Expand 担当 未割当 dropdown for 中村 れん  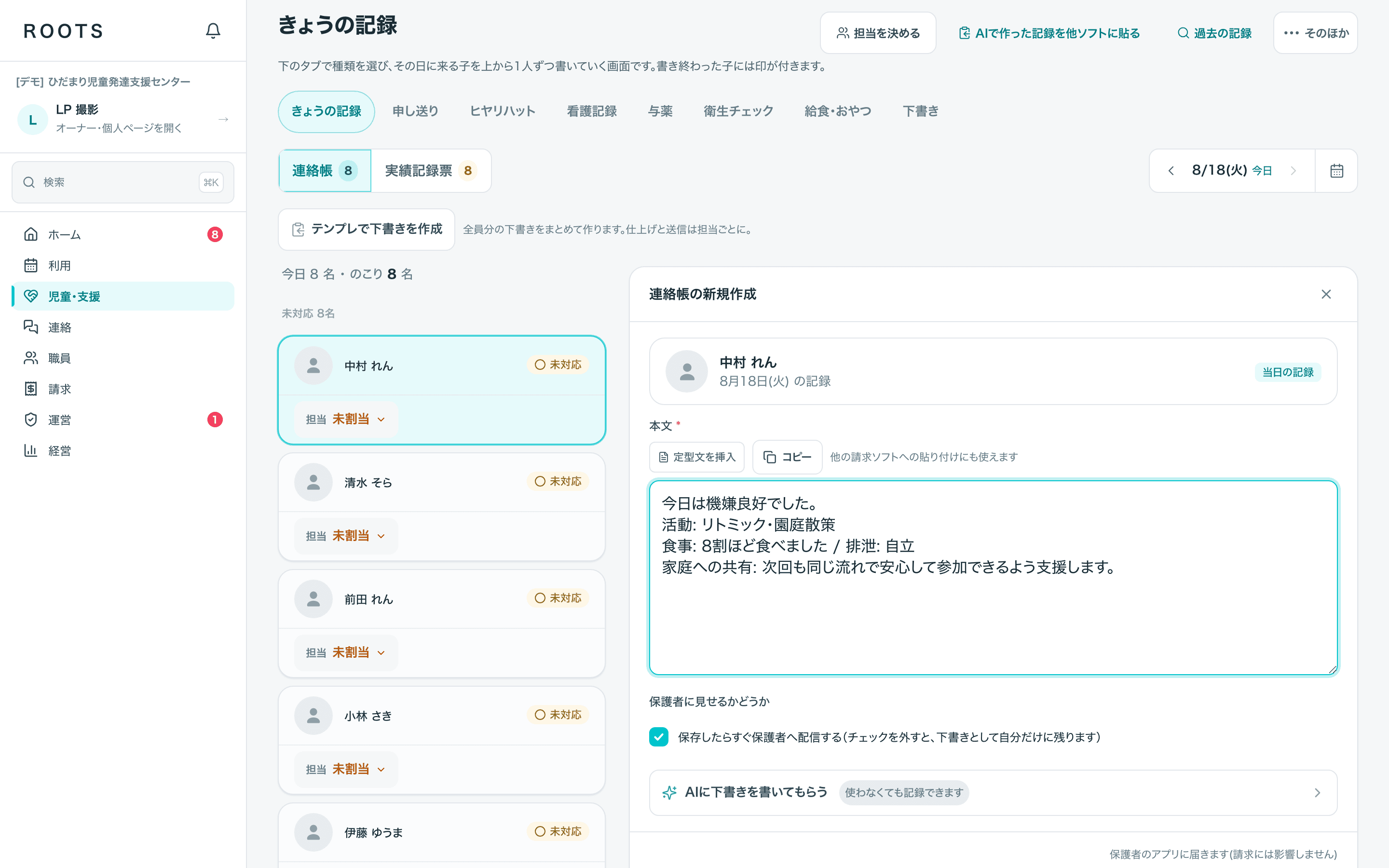click(346, 420)
